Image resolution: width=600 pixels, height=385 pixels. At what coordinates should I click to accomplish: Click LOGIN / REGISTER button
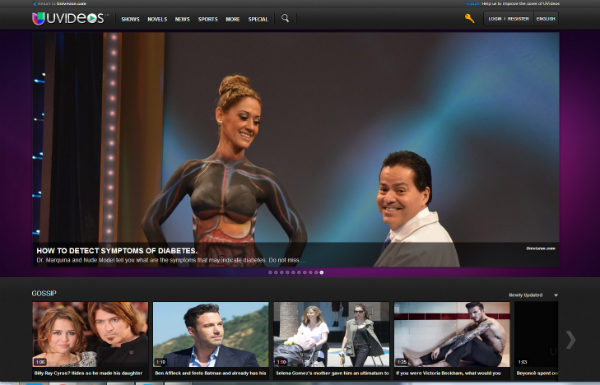coord(509,18)
